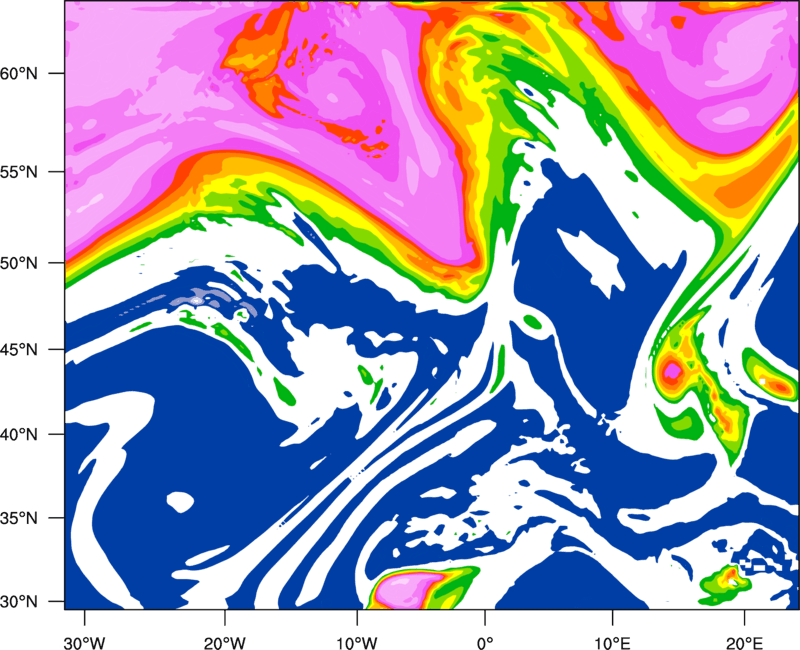Click the 60°N latitude label
Image resolution: width=800 pixels, height=650 pixels.
click(19, 73)
